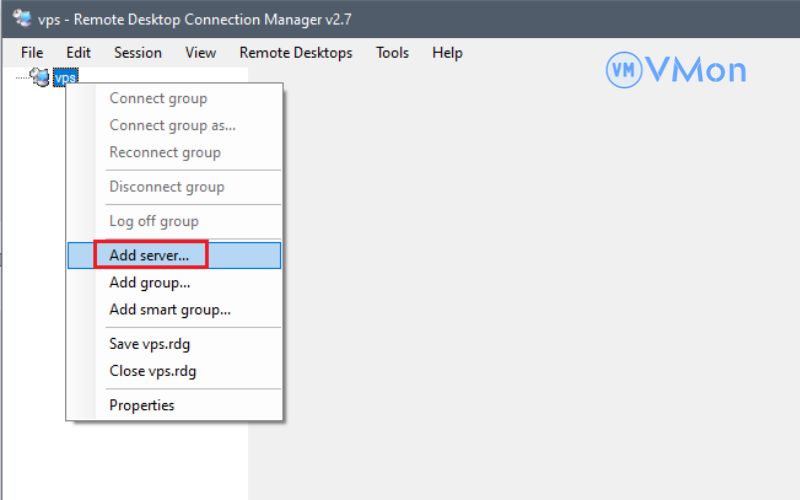The image size is (800, 500).
Task: Open the Remote Desktops menu
Action: (296, 53)
